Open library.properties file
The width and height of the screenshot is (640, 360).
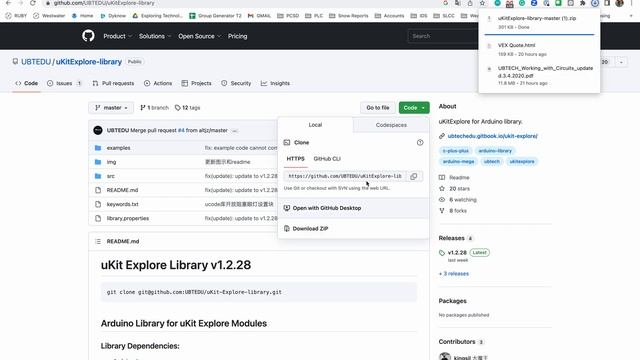[128, 218]
